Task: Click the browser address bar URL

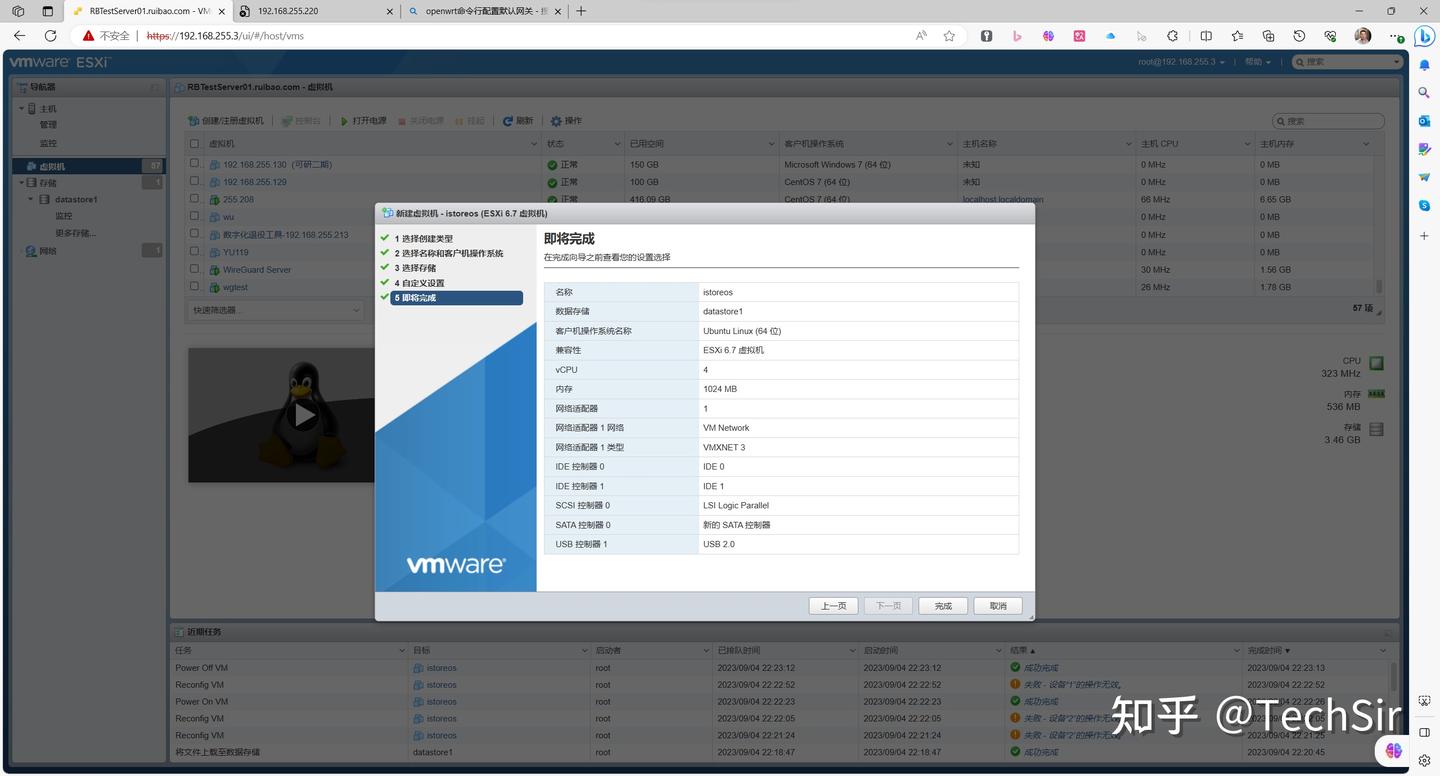Action: pos(225,36)
